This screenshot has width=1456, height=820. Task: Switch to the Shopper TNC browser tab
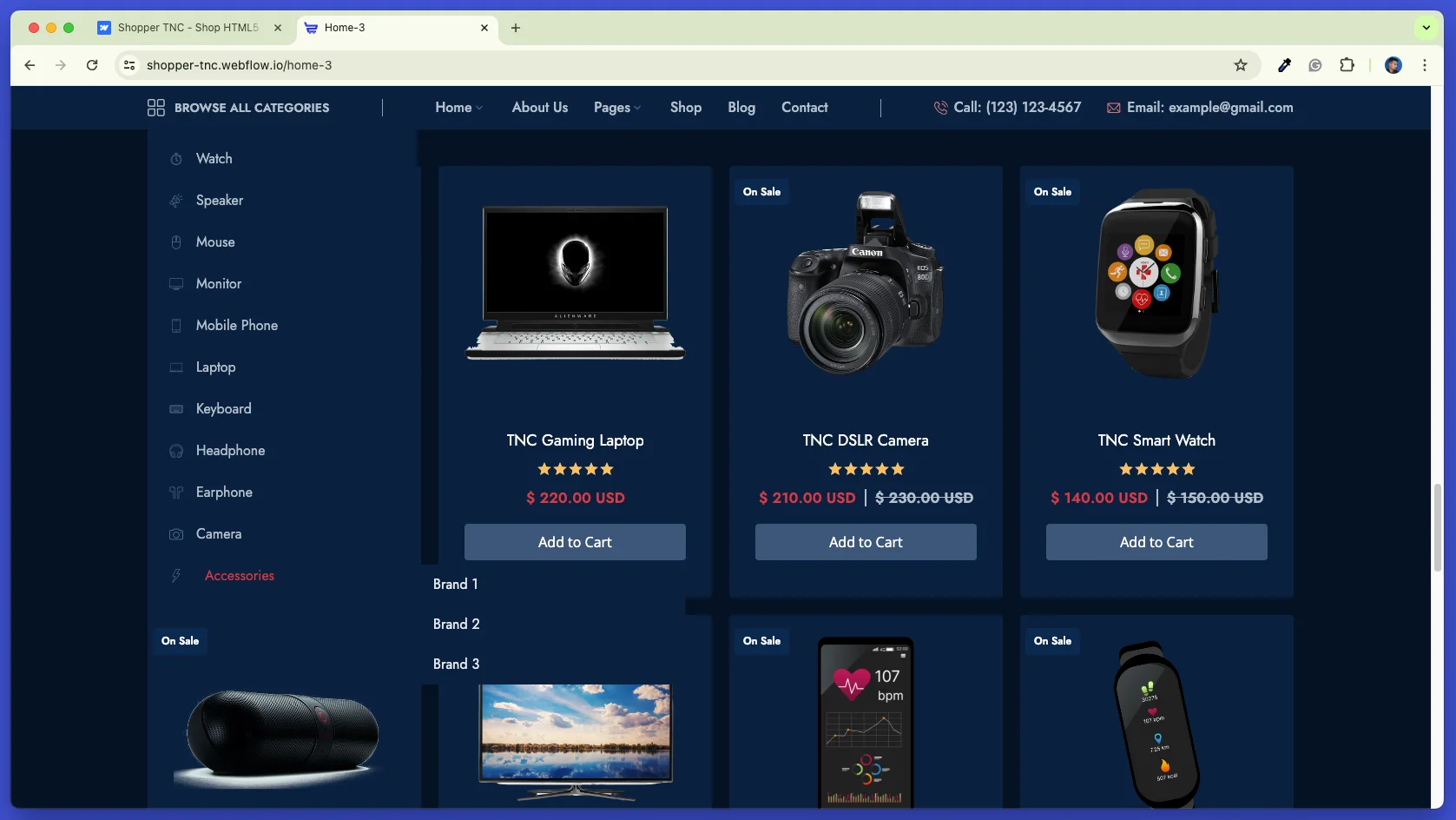(x=188, y=28)
